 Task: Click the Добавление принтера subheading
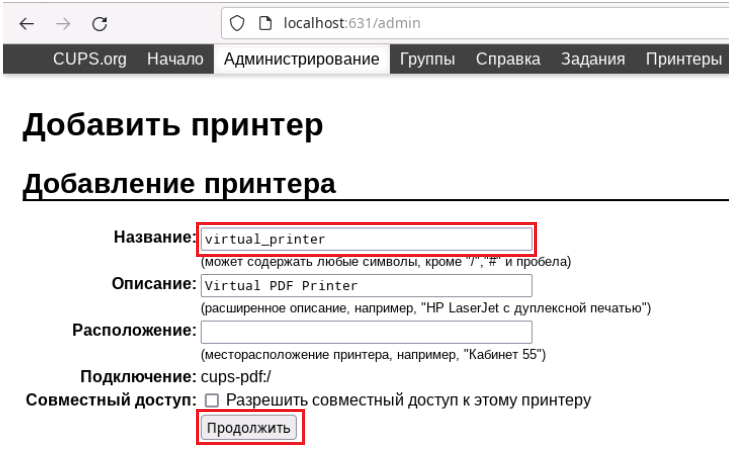(179, 183)
